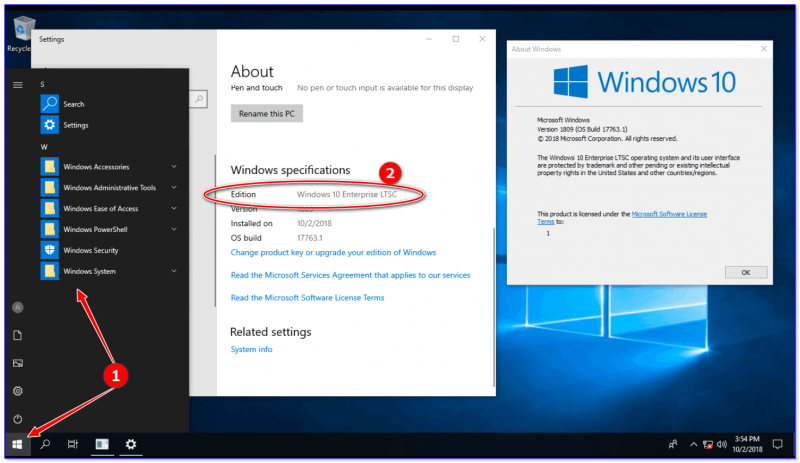
Task: Show hidden tray icons chevron
Action: tap(693, 445)
